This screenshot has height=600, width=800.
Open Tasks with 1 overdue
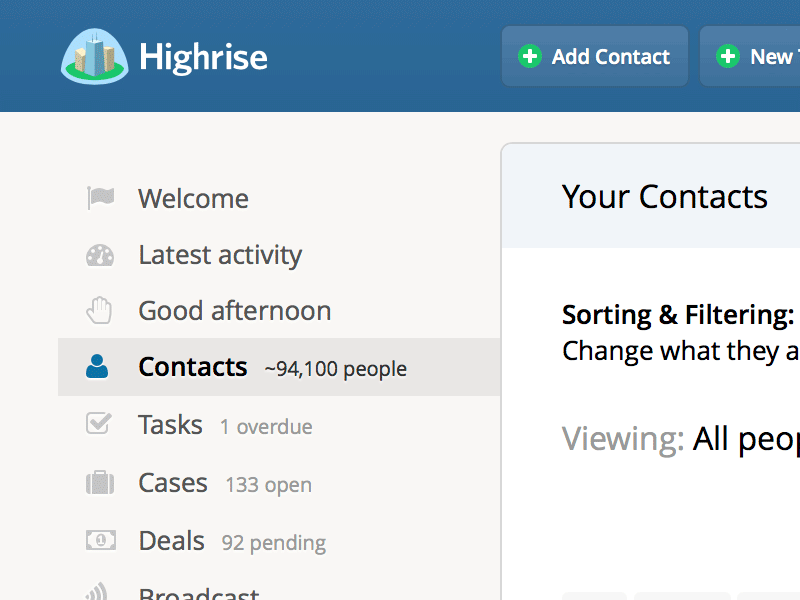point(171,425)
